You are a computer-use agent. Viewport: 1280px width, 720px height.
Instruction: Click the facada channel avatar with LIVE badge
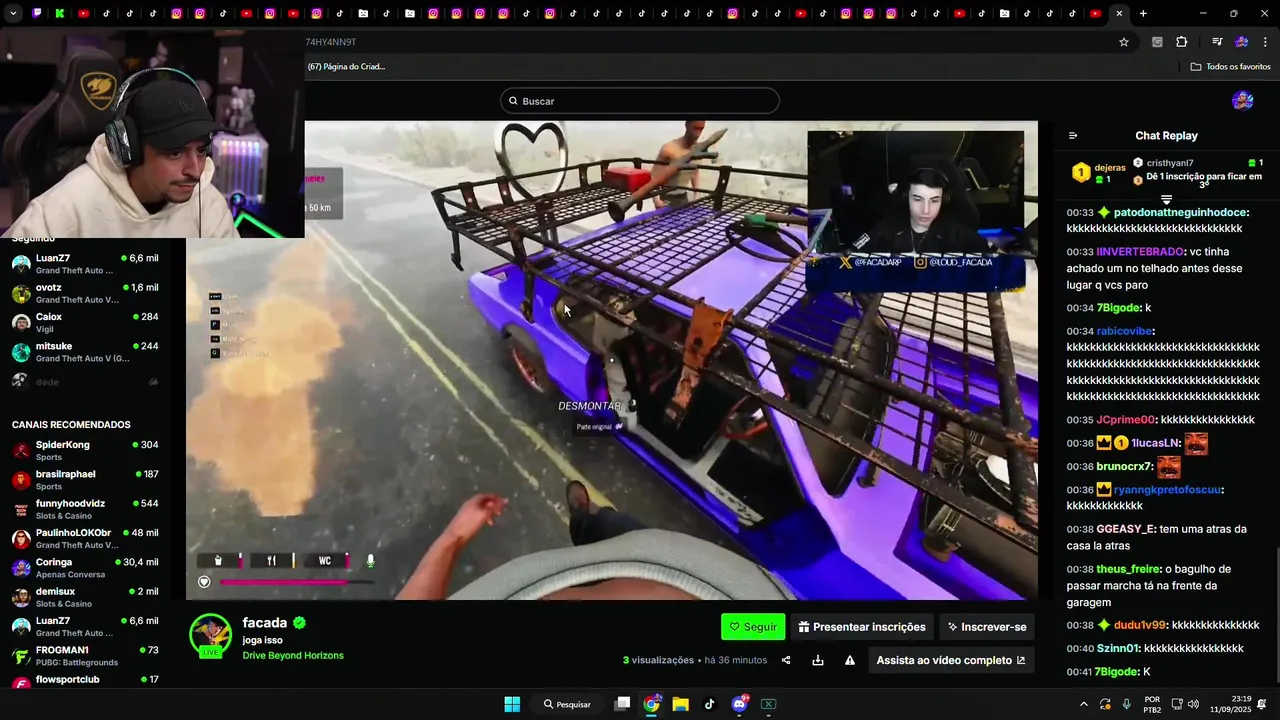211,636
